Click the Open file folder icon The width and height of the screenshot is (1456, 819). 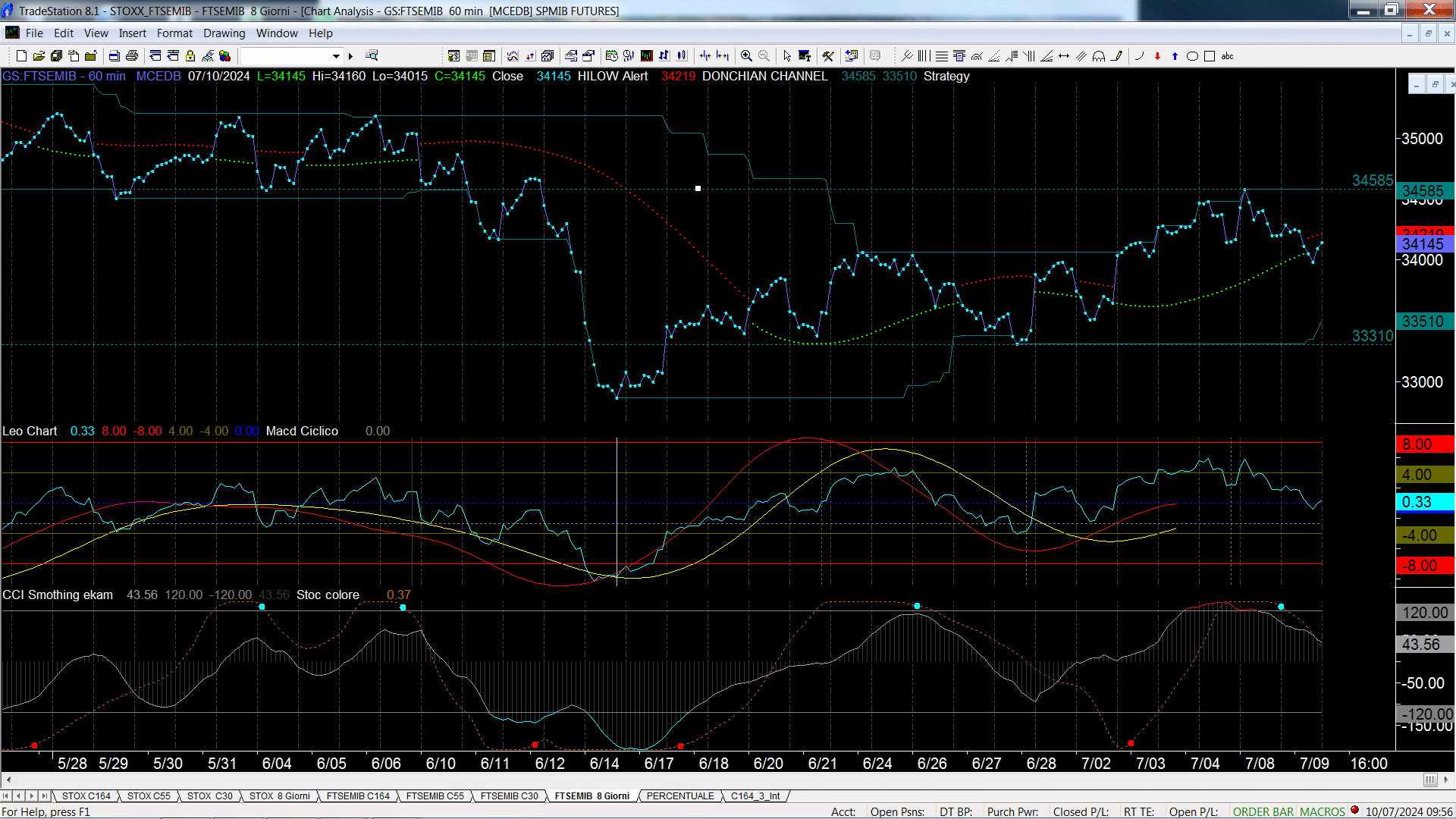[x=39, y=56]
